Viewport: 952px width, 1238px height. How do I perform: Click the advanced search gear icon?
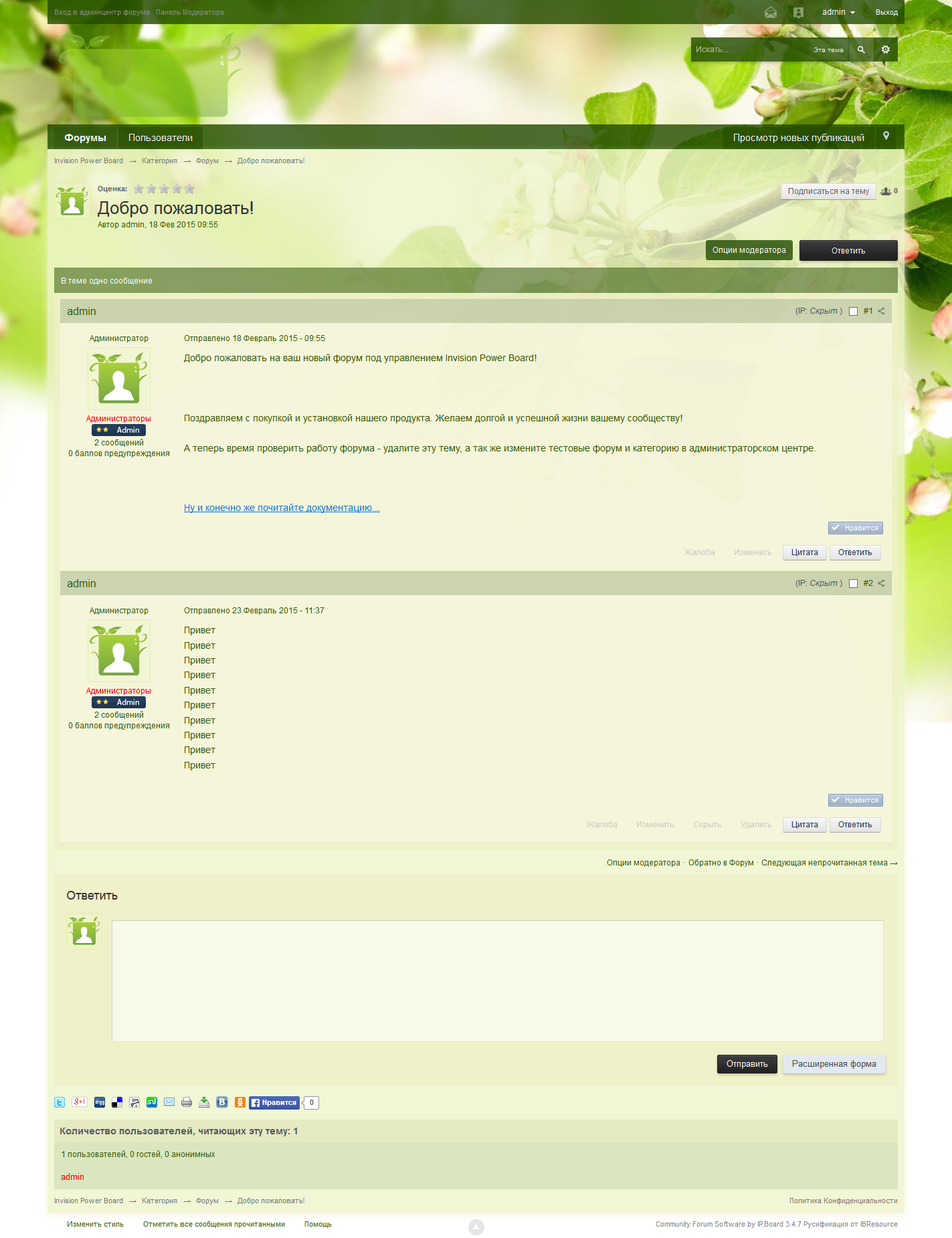point(885,49)
